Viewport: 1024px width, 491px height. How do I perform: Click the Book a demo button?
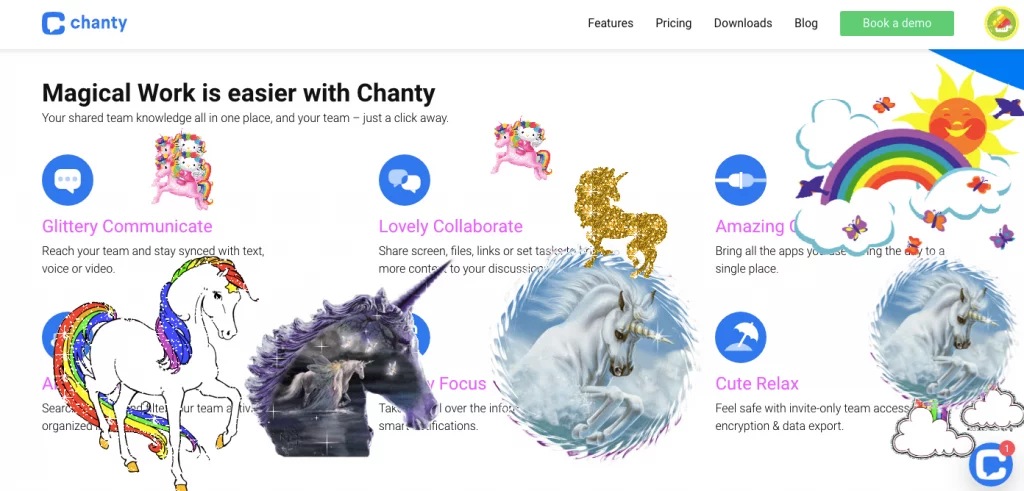point(897,23)
